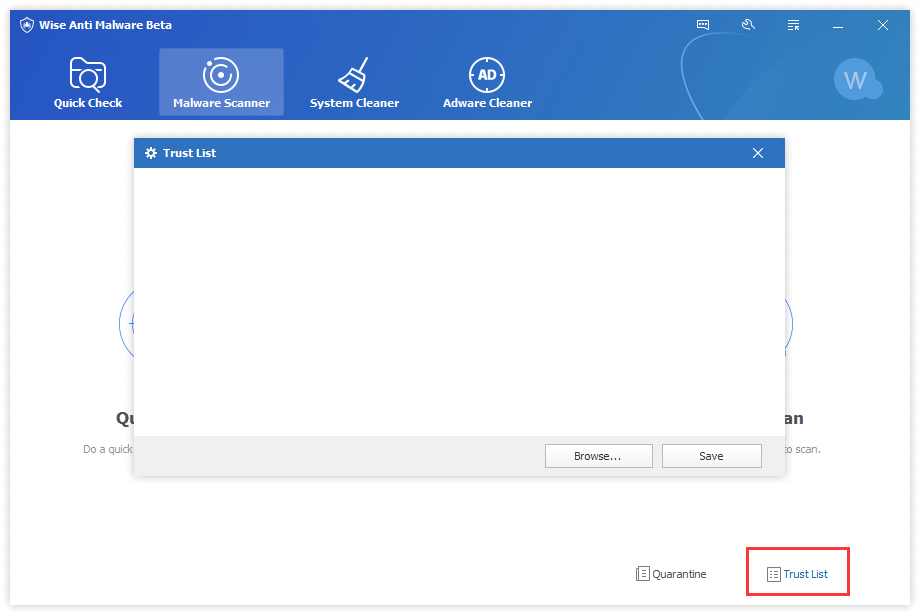The width and height of the screenshot is (920, 615).
Task: Close the Wise Anti Malware window
Action: [882, 25]
